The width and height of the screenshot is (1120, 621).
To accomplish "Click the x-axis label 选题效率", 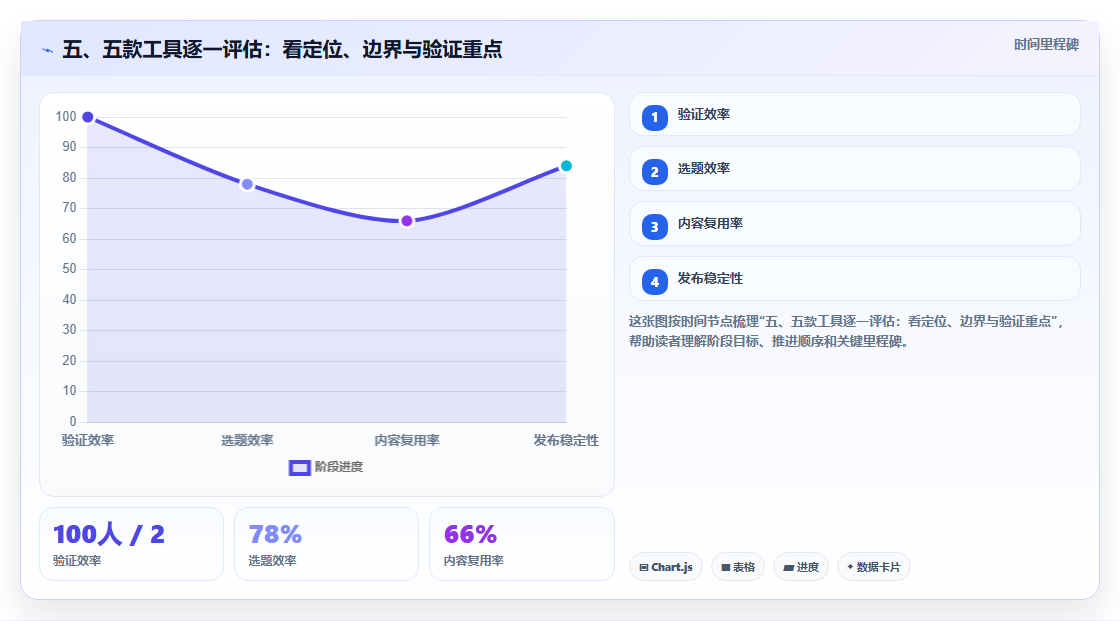I will [x=247, y=440].
